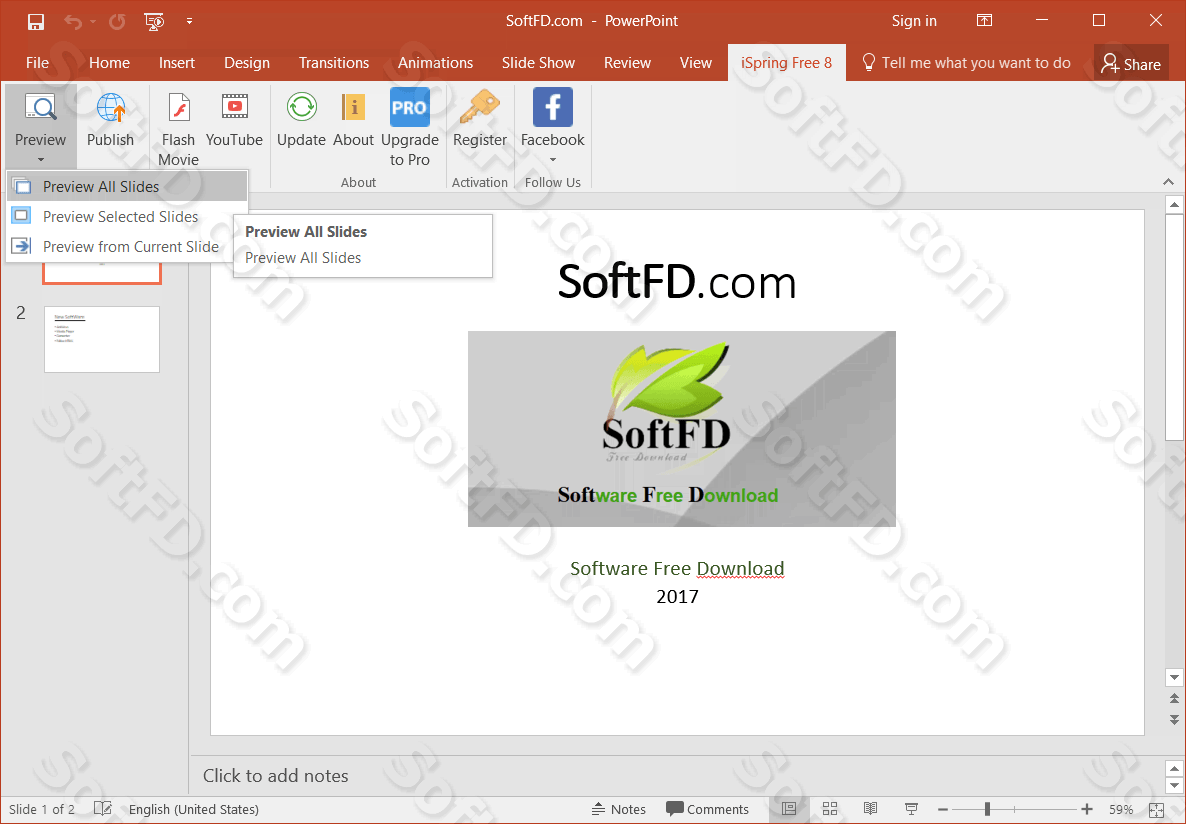The height and width of the screenshot is (824, 1186).
Task: Click the 2017 text on the slide
Action: click(677, 596)
